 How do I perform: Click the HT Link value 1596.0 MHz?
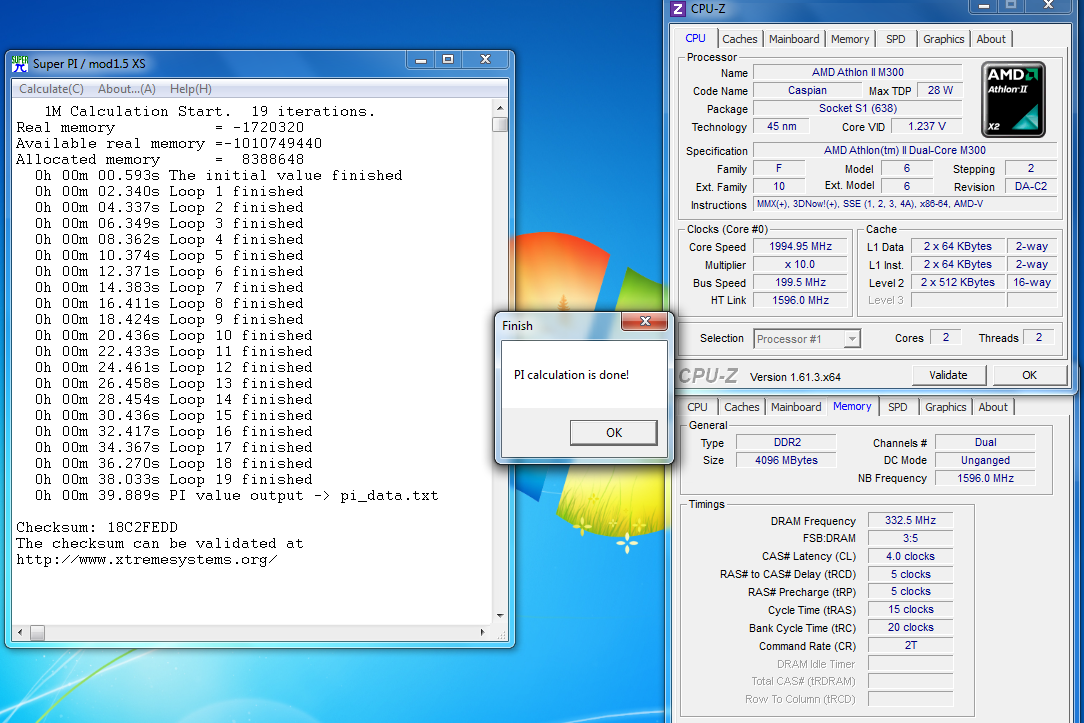[801, 301]
